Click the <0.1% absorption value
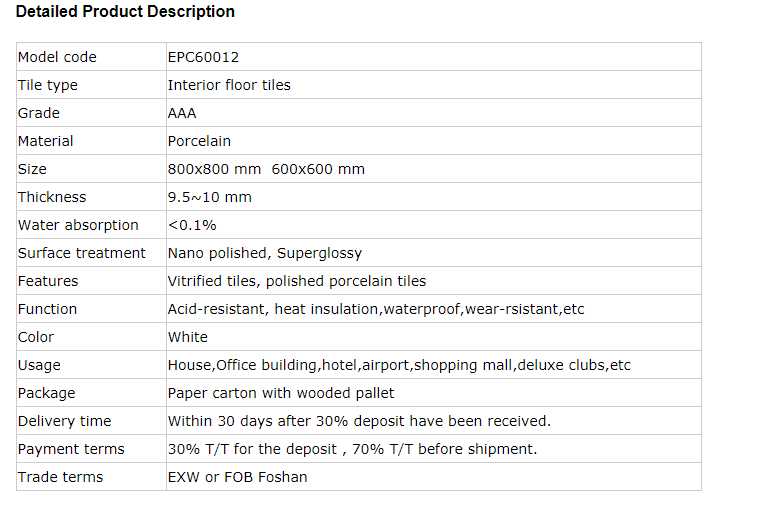 pyautogui.click(x=192, y=225)
